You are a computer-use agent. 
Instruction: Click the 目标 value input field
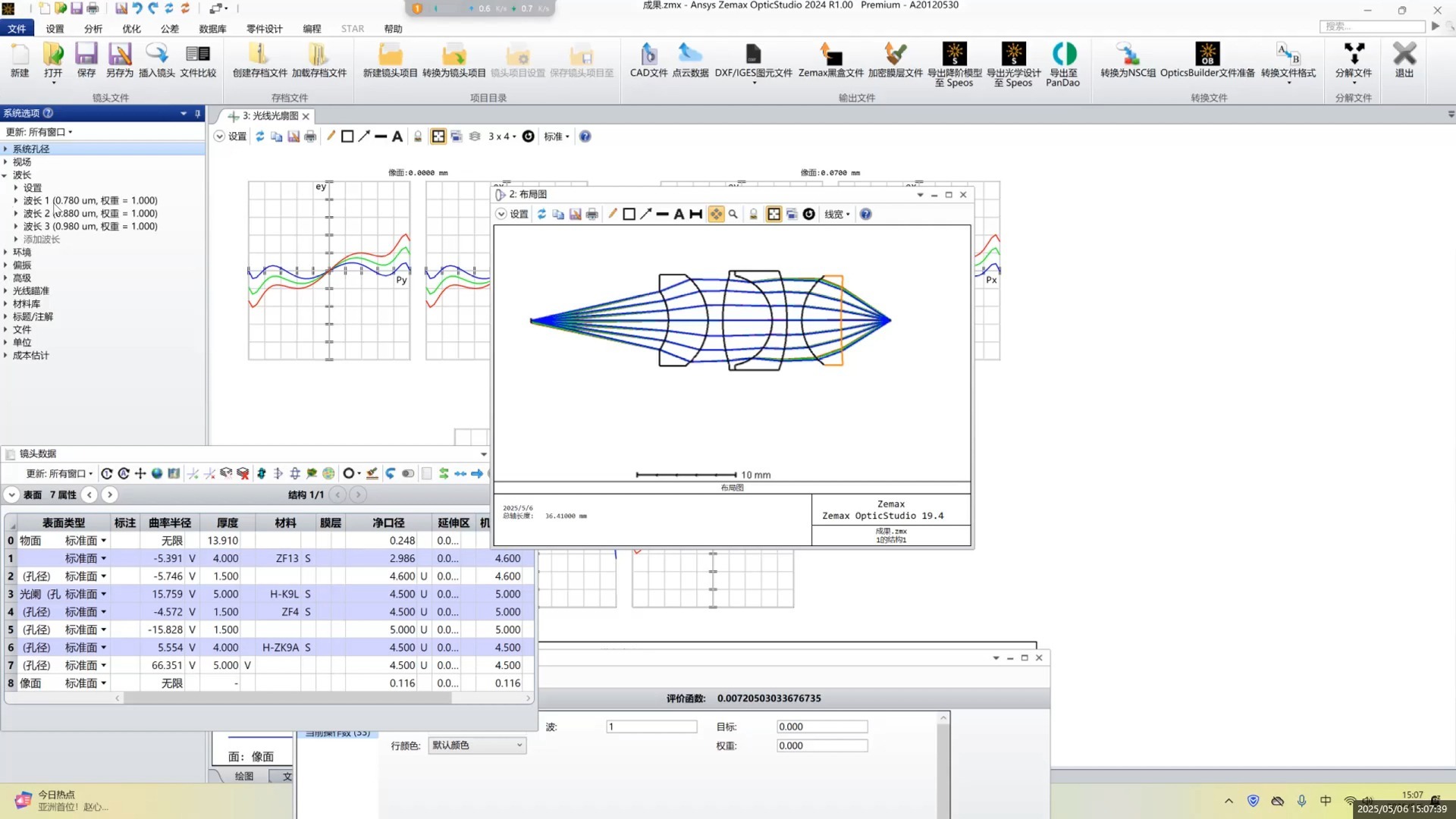click(821, 726)
